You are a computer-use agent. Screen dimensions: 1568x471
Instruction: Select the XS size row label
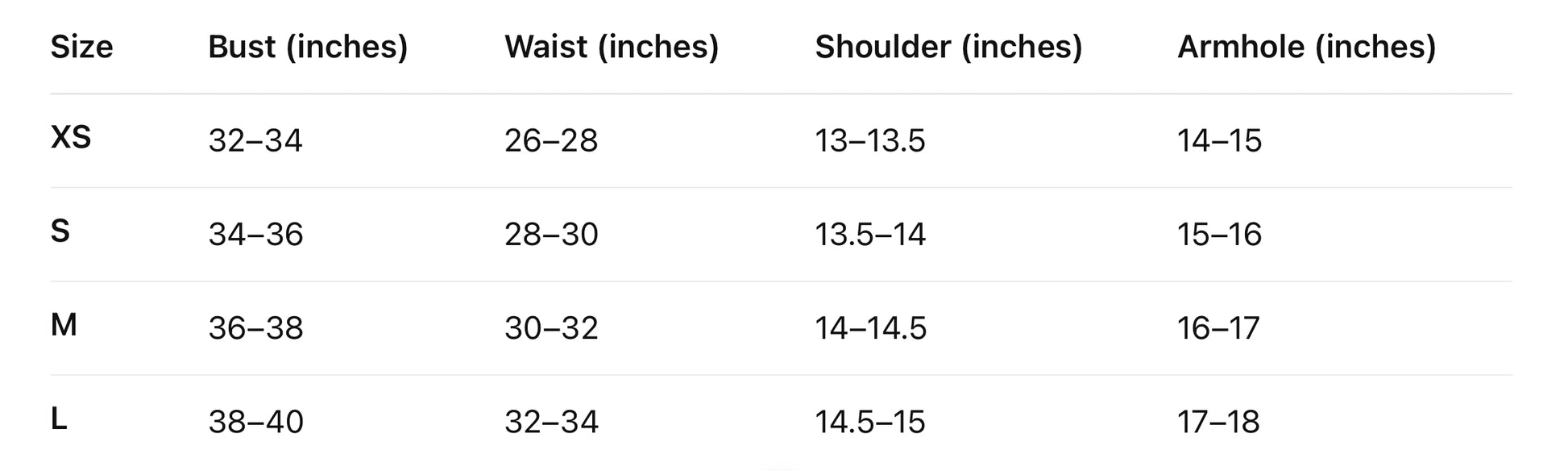71,138
